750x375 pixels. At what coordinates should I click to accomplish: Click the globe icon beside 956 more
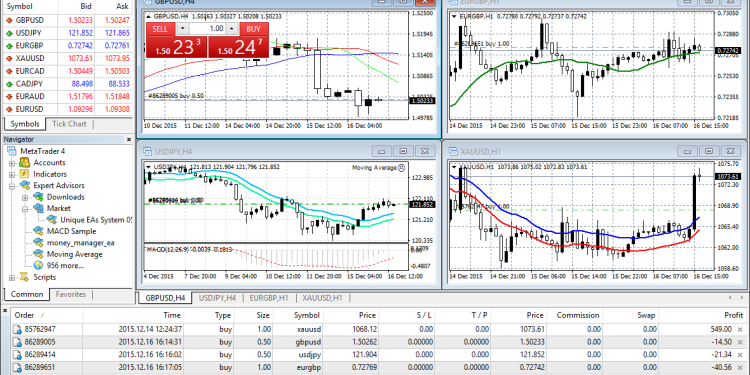click(38, 266)
